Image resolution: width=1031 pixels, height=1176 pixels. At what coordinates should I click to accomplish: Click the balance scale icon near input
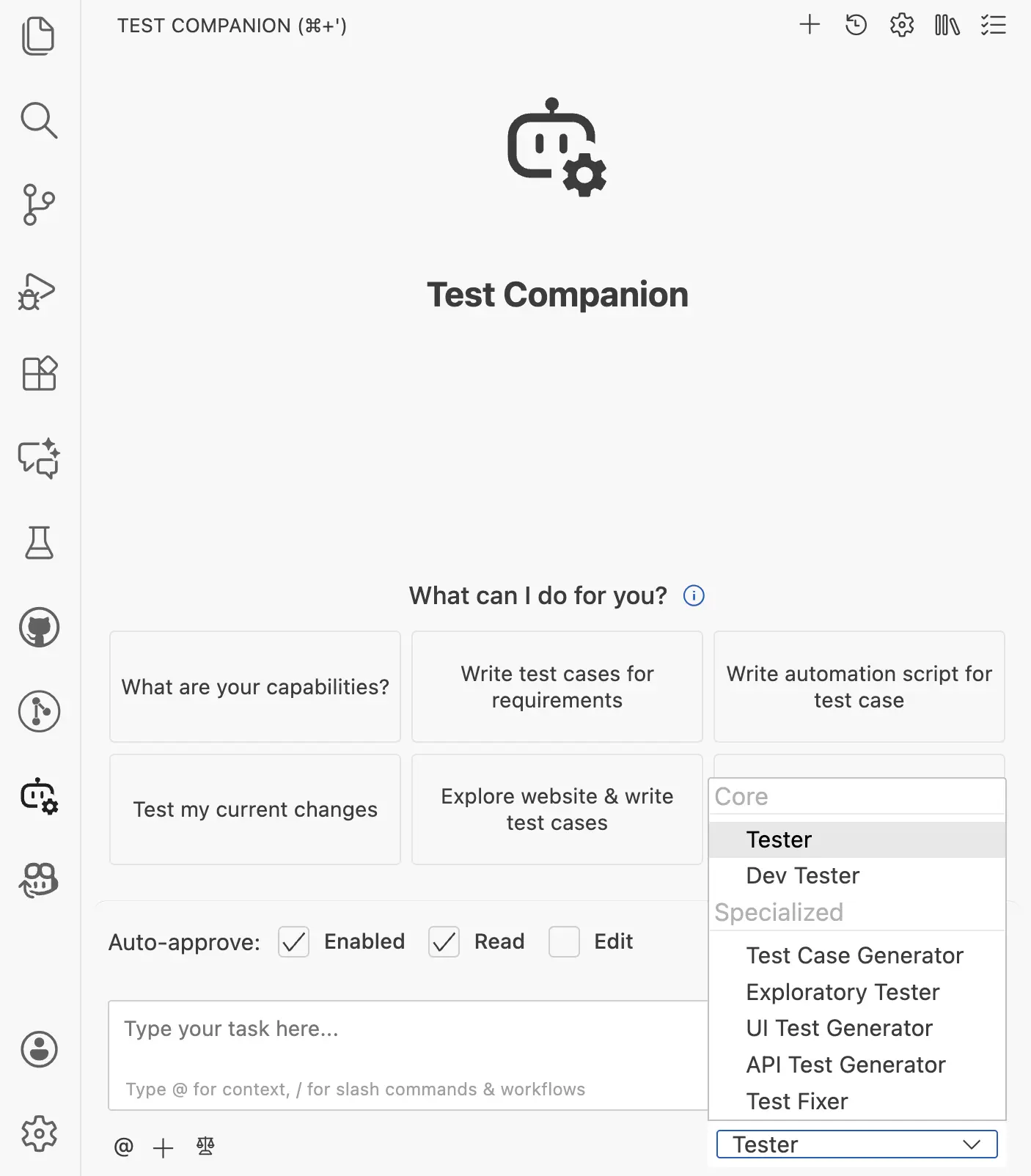(205, 1145)
